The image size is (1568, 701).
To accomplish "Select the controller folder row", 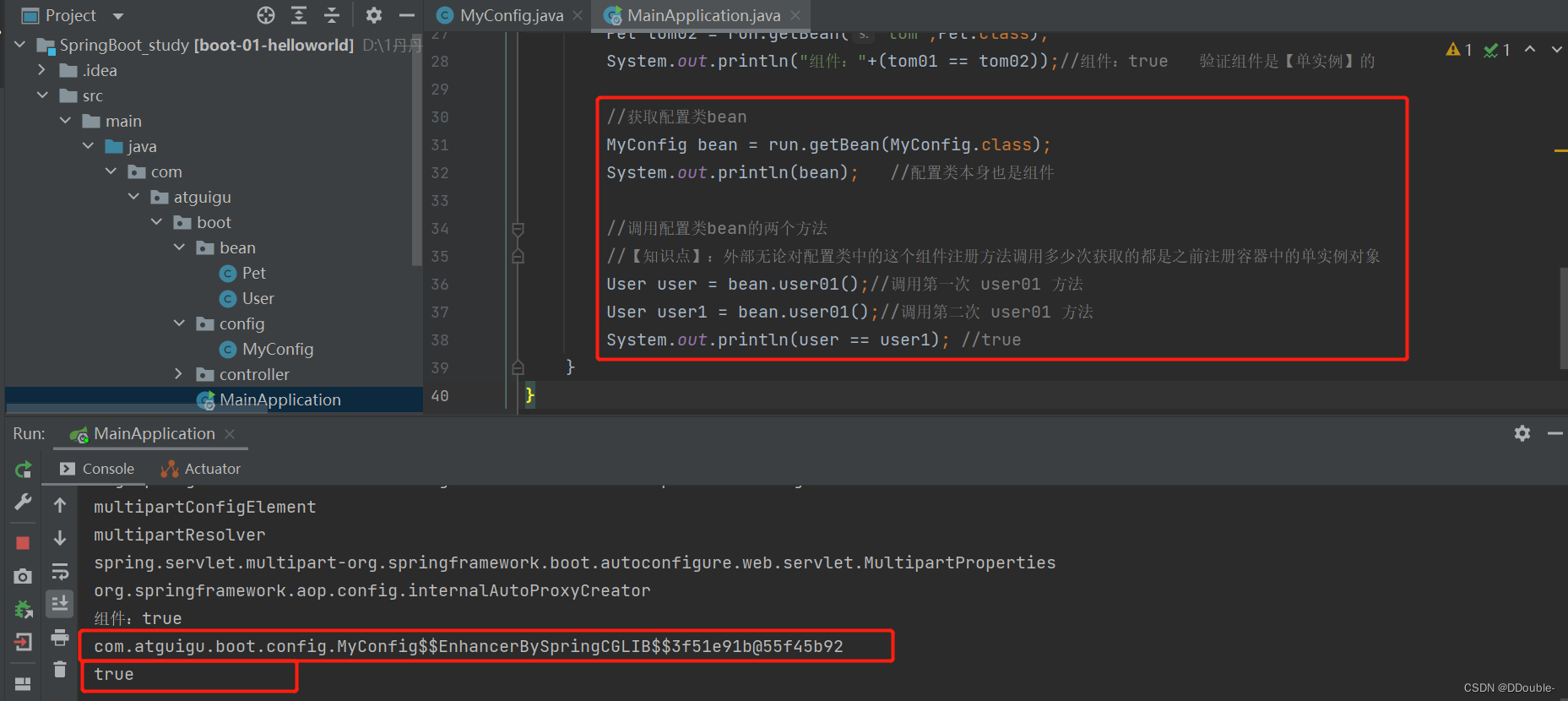I will (253, 374).
